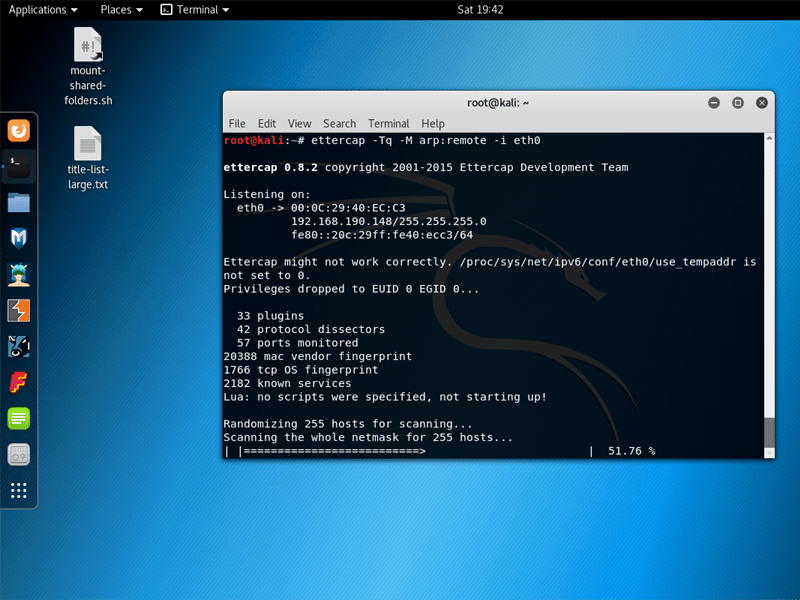Click the 'Listening on:' line

(266, 194)
